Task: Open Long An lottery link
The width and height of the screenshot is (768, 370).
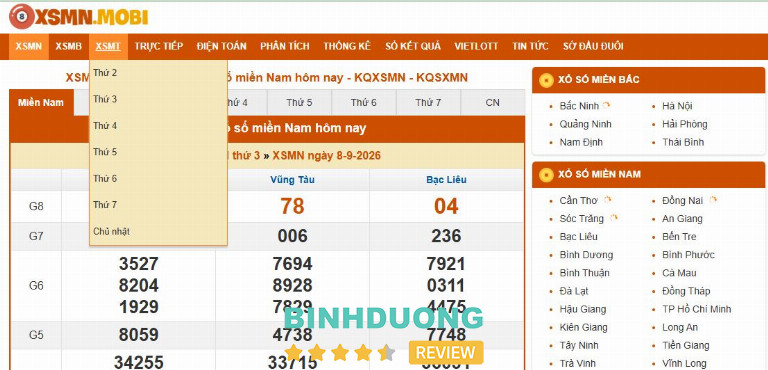Action: pos(680,327)
